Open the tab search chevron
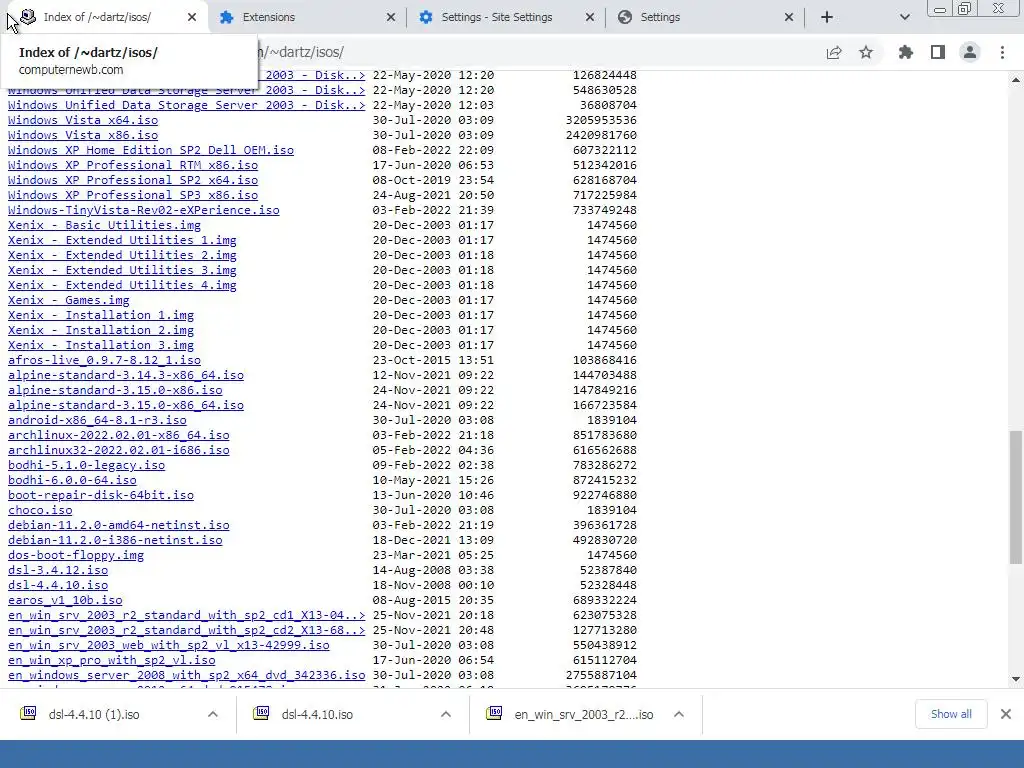 (904, 17)
